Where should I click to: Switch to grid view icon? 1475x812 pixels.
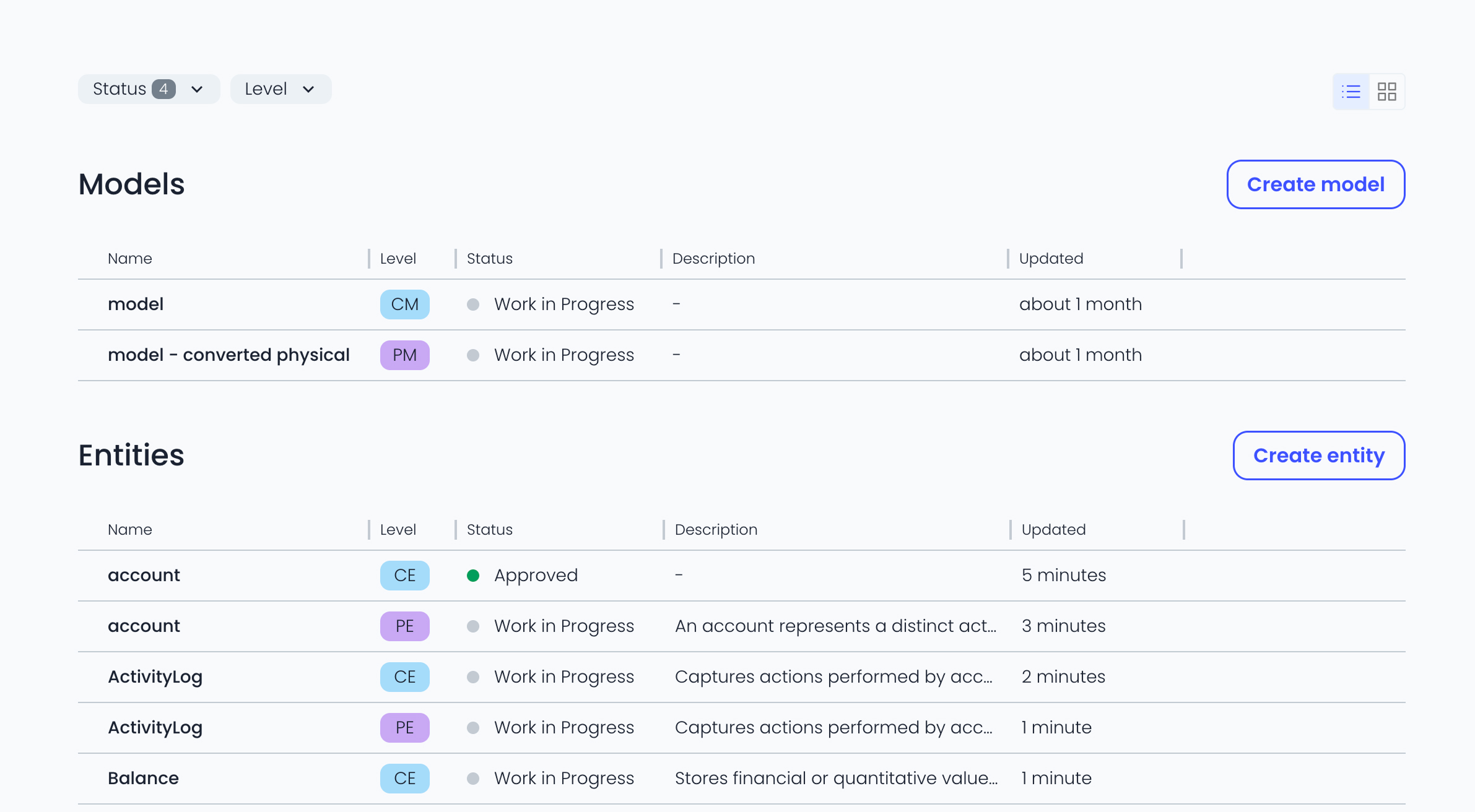point(1386,92)
